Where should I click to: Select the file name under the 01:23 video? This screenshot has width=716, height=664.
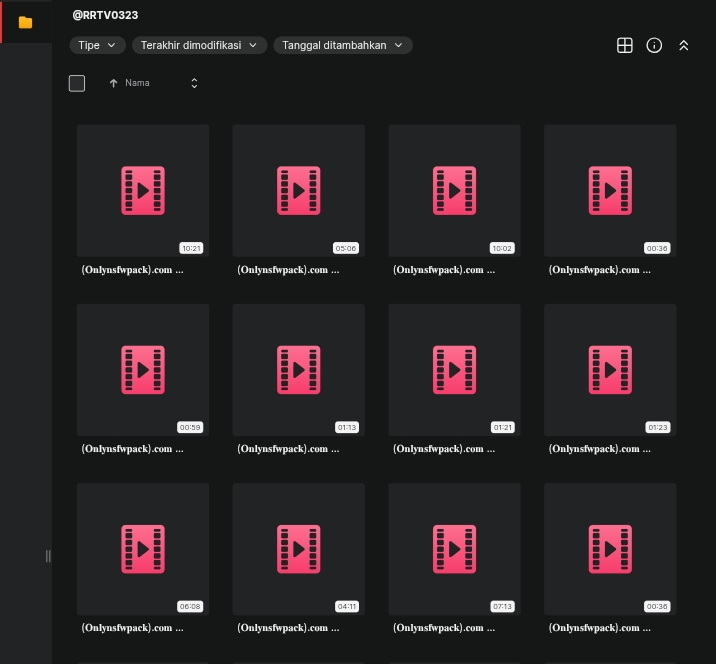point(600,449)
